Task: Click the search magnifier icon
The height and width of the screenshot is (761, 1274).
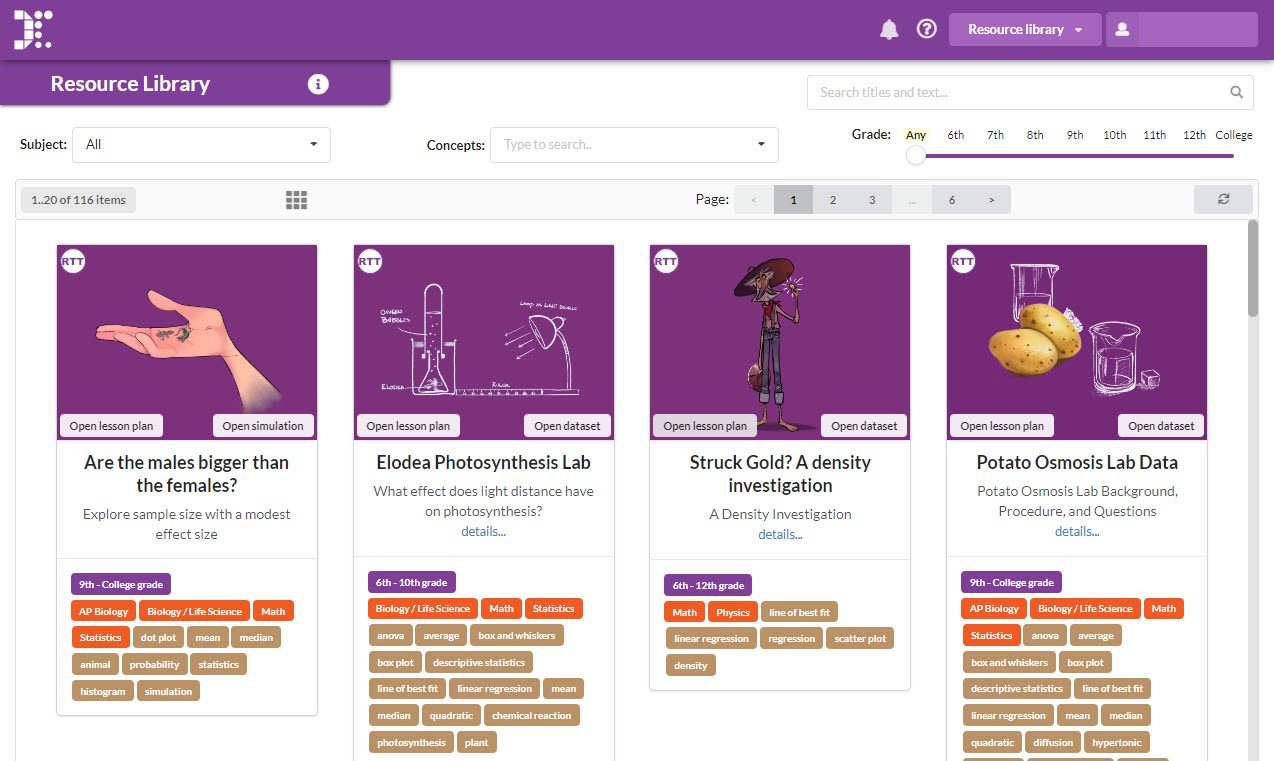Action: 1236,91
